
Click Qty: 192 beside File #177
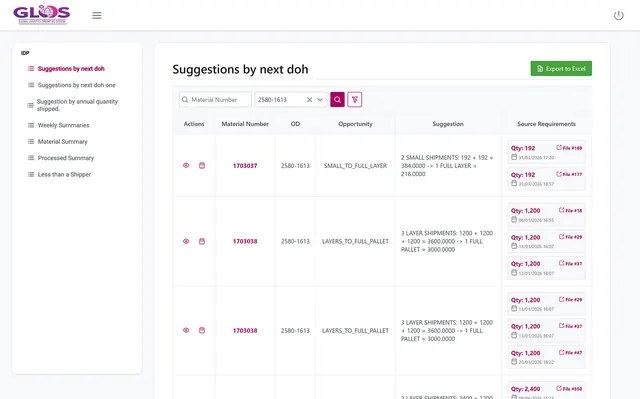click(x=523, y=175)
